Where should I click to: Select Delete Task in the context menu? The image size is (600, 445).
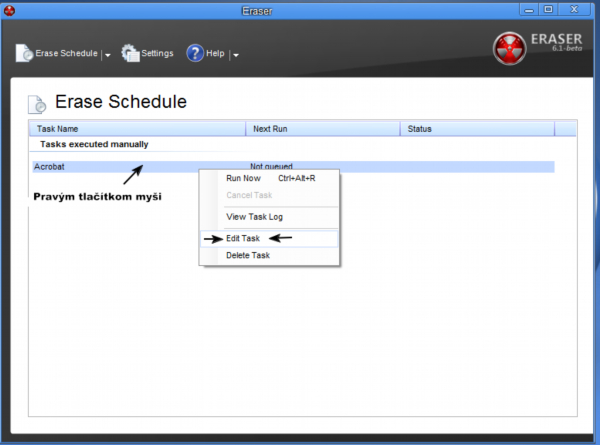[248, 255]
